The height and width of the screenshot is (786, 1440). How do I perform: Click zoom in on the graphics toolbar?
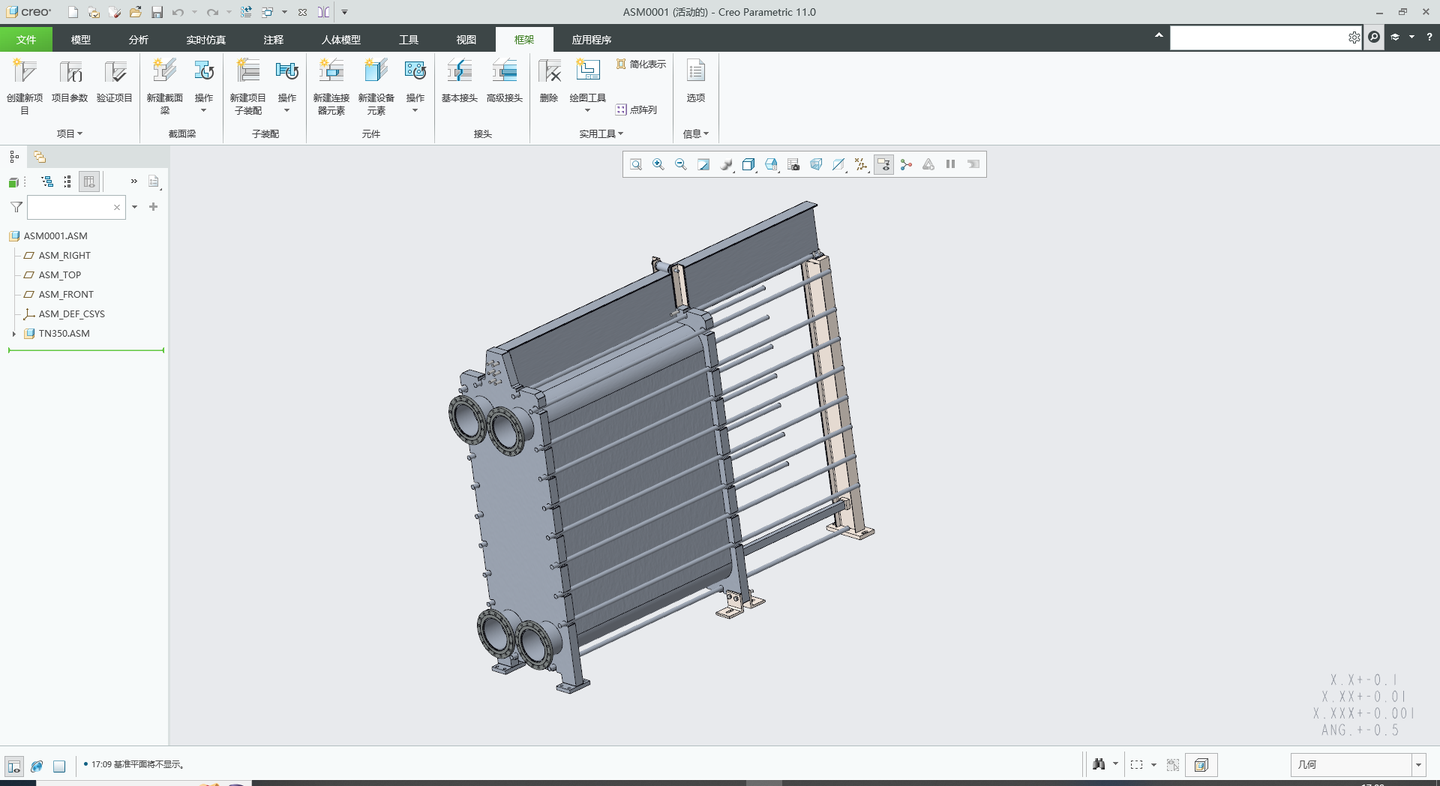click(x=658, y=165)
